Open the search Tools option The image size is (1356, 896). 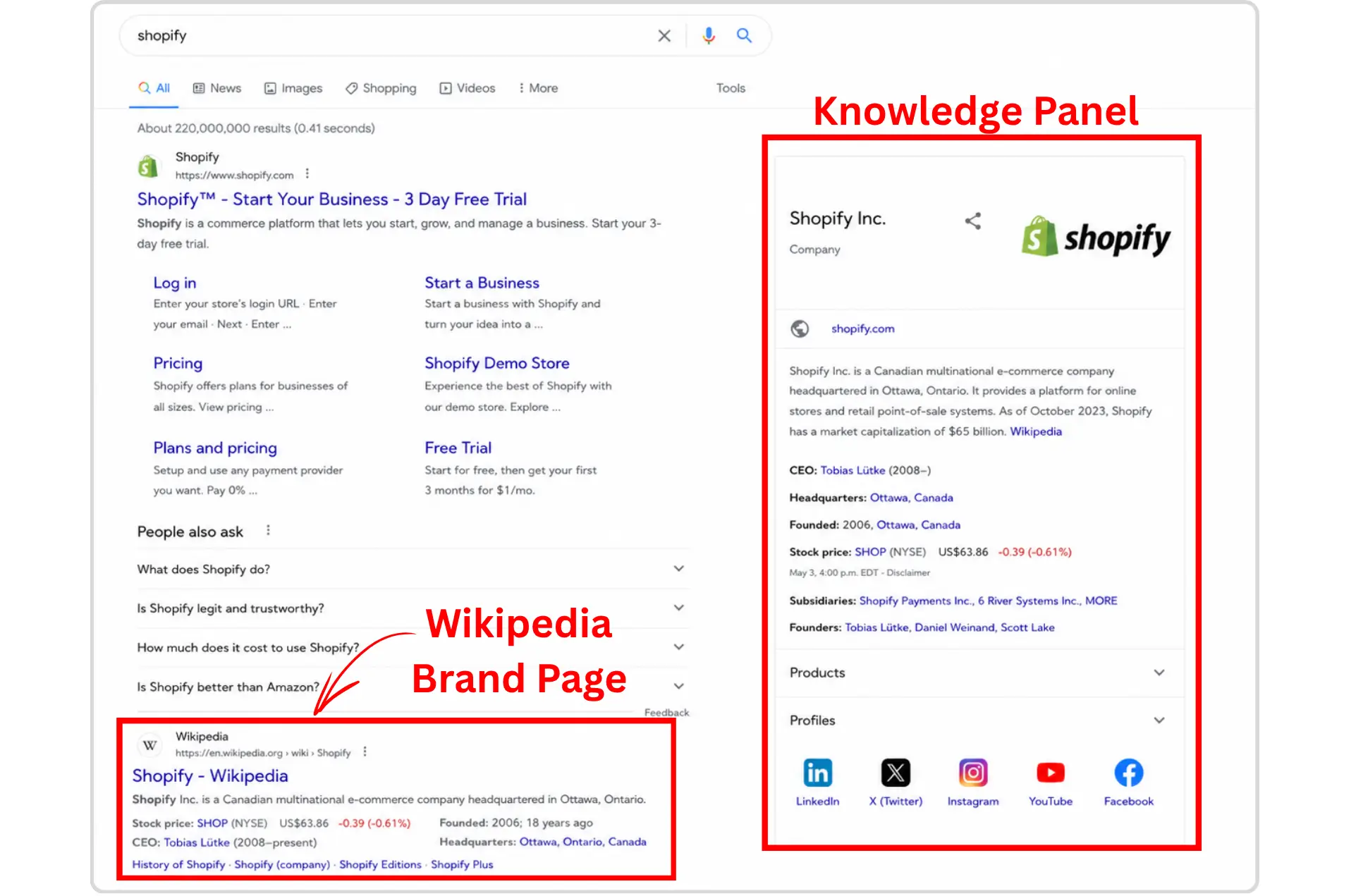pos(731,88)
